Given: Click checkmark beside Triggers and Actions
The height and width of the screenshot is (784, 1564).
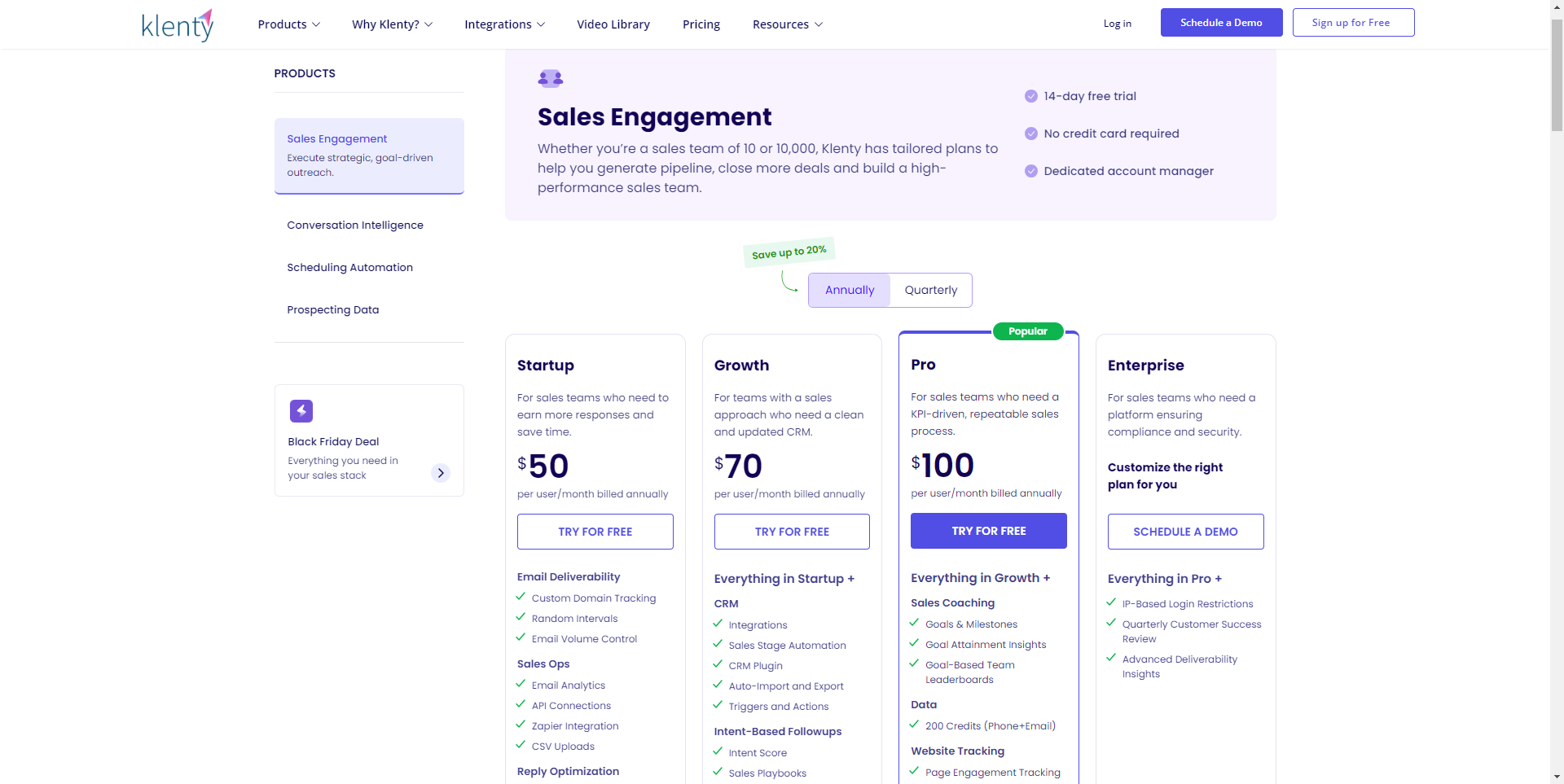Looking at the screenshot, I should [x=718, y=705].
